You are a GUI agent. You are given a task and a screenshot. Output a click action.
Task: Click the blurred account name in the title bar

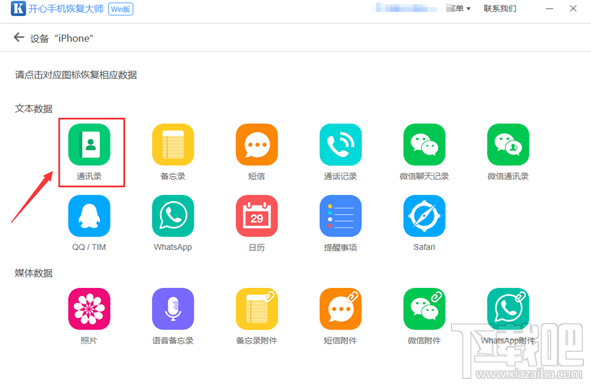point(405,8)
